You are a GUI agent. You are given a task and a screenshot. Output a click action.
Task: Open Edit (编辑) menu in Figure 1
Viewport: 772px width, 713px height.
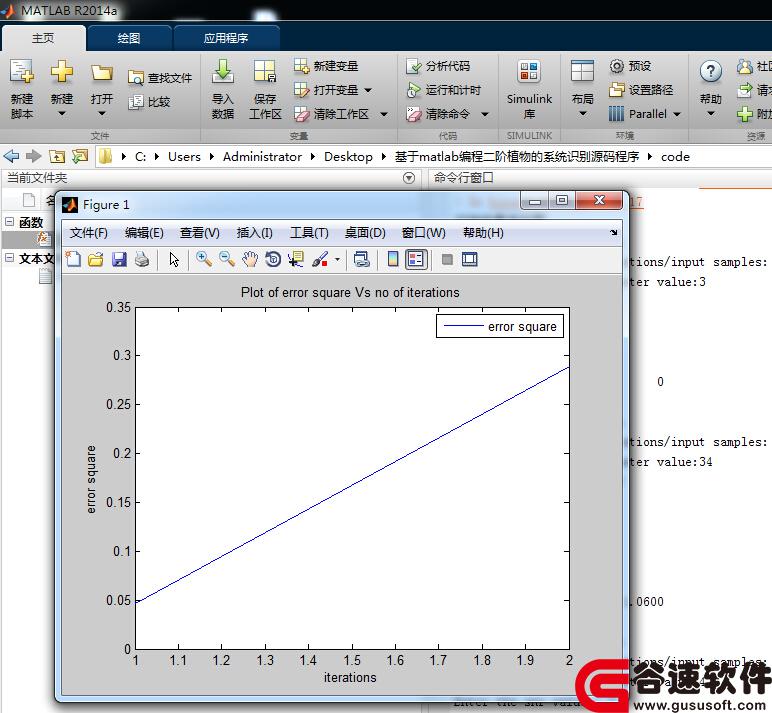144,232
